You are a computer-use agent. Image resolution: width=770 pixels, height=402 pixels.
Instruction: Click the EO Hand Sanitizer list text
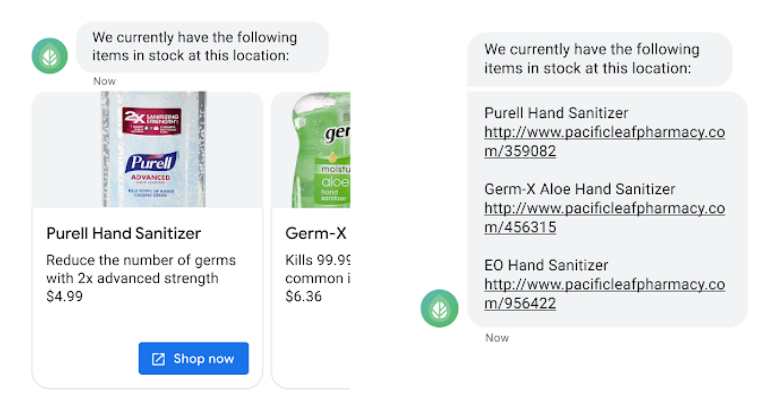click(547, 265)
